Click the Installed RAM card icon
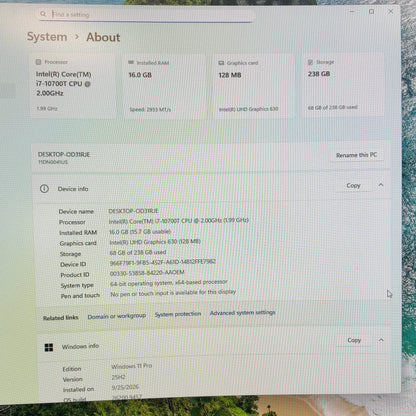The width and height of the screenshot is (416, 416). pos(131,62)
